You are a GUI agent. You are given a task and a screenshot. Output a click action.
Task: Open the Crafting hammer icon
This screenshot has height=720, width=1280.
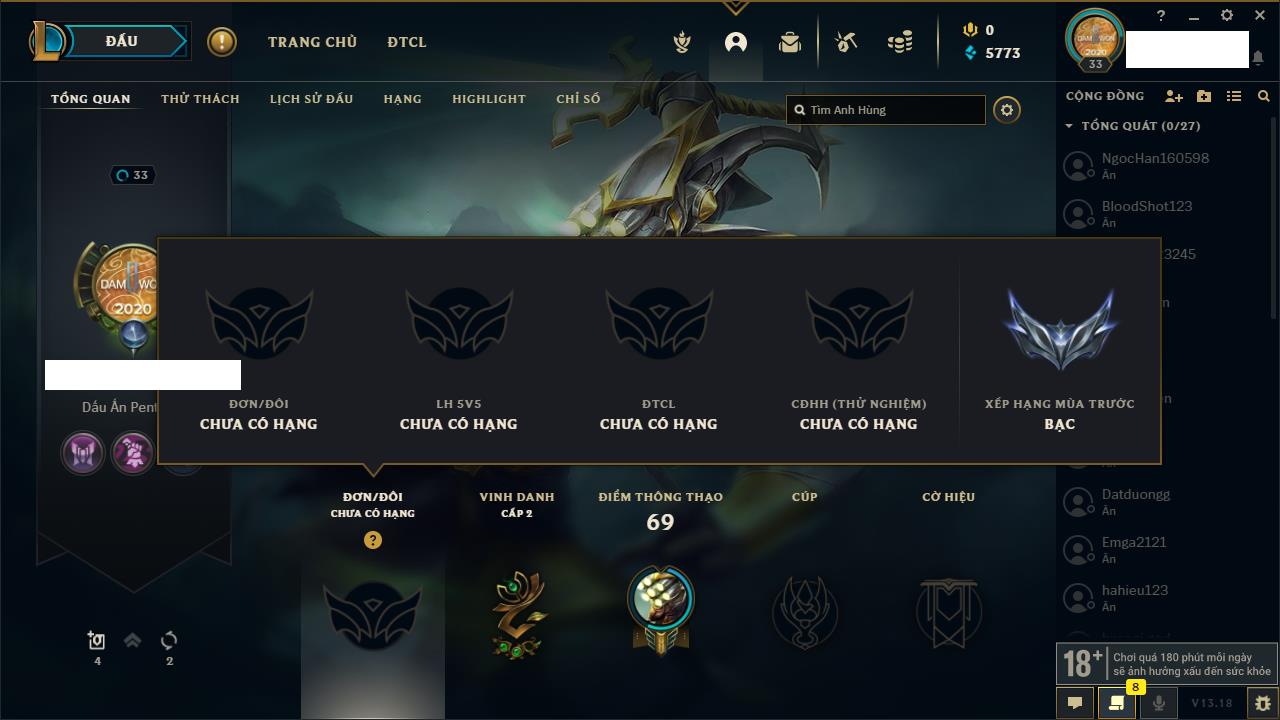(846, 42)
